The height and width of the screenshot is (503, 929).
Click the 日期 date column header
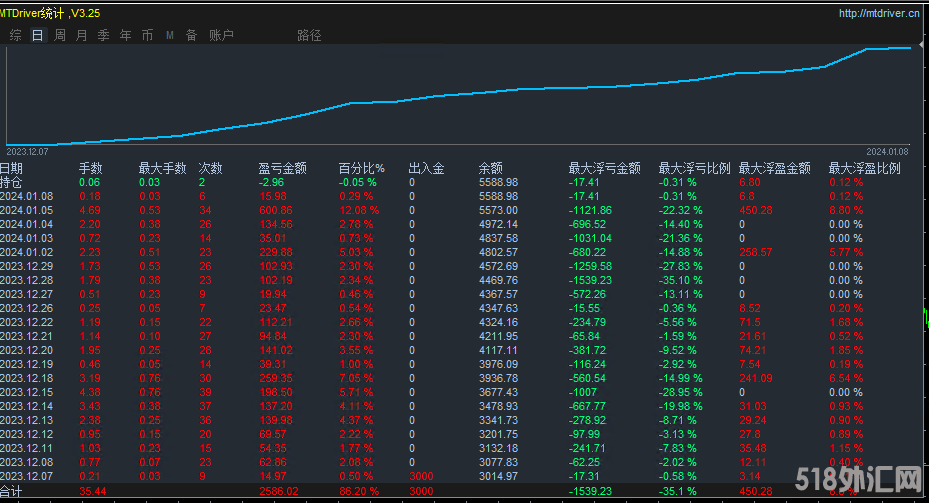click(11, 168)
